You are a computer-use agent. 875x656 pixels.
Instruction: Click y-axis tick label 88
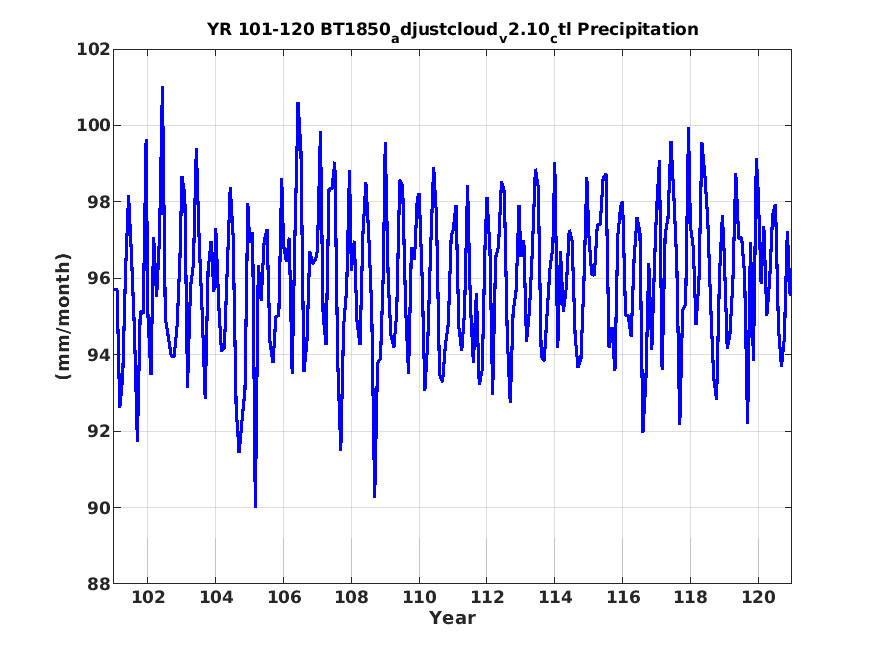pyautogui.click(x=99, y=584)
